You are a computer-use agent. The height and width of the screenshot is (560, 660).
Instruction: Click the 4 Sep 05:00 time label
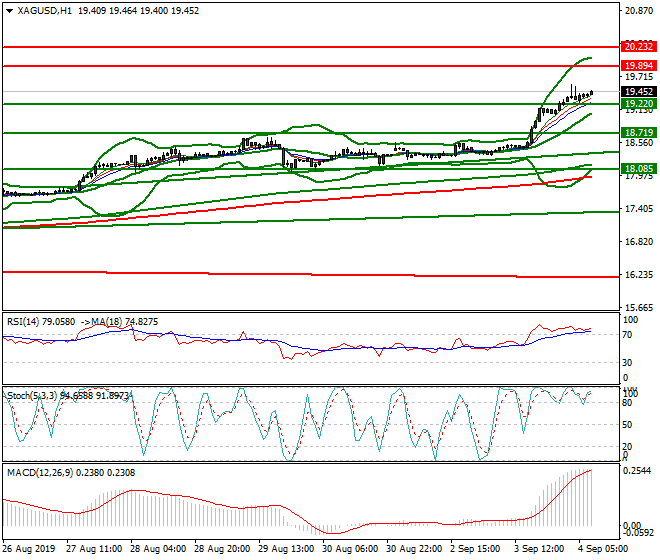(x=603, y=549)
